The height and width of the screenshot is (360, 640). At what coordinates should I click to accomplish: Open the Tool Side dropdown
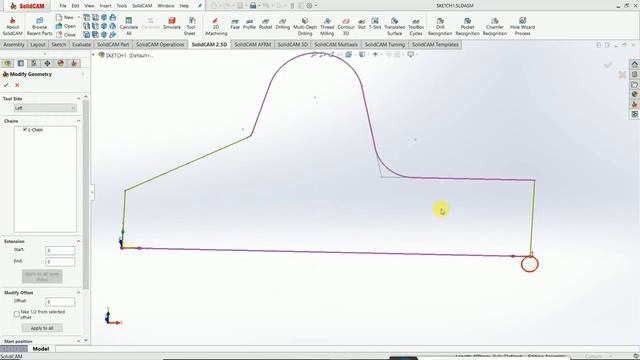(x=45, y=108)
